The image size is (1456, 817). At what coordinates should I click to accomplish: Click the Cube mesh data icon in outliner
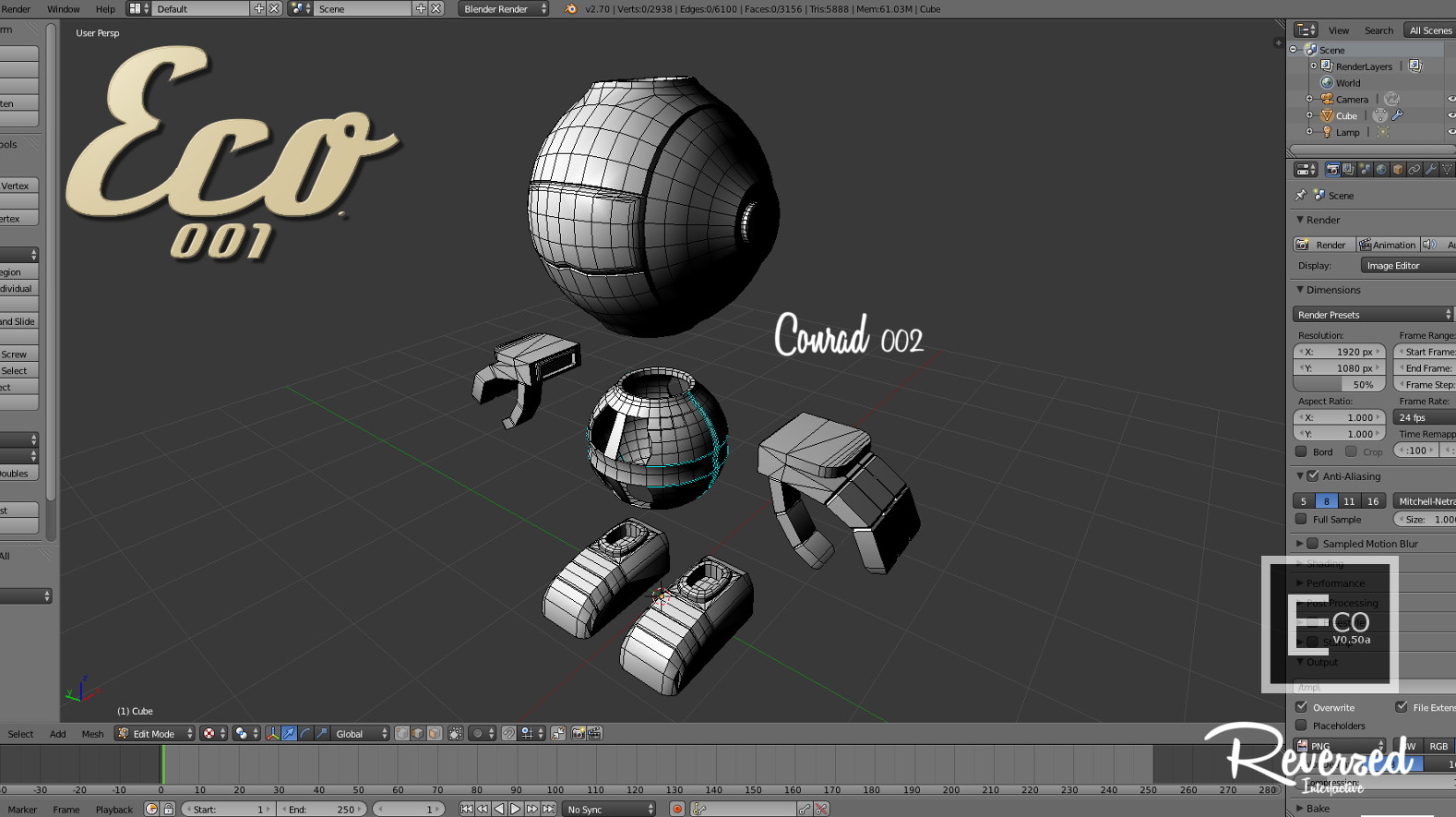[x=1379, y=115]
